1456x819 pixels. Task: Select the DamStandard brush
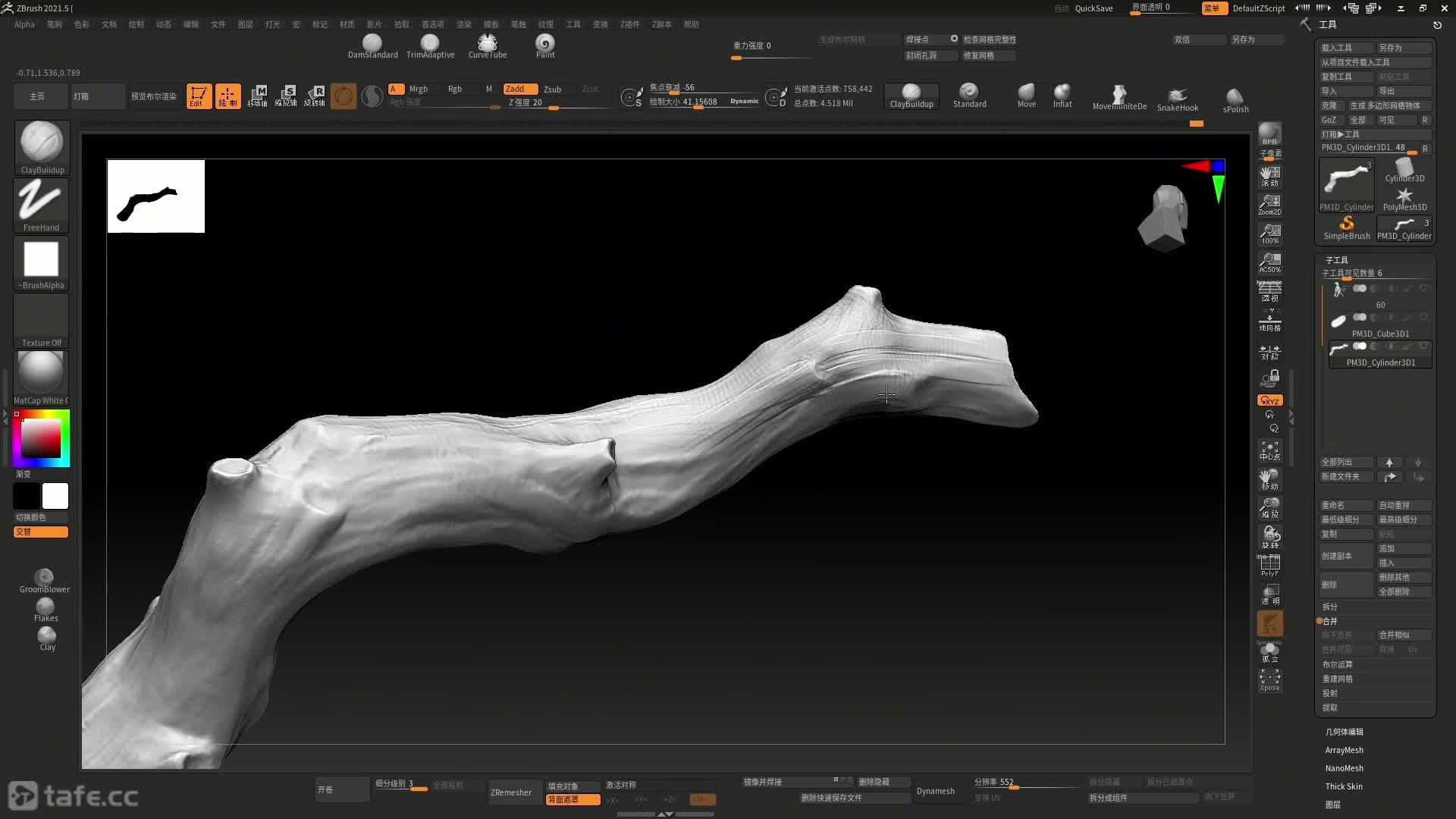click(372, 46)
